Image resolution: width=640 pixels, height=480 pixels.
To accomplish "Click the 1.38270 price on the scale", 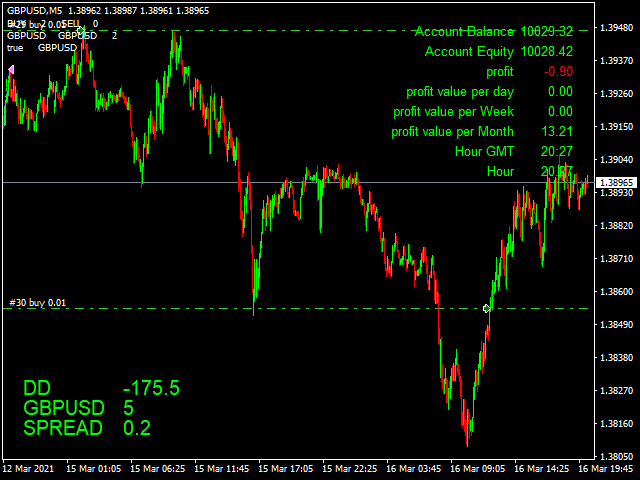I will pyautogui.click(x=616, y=391).
